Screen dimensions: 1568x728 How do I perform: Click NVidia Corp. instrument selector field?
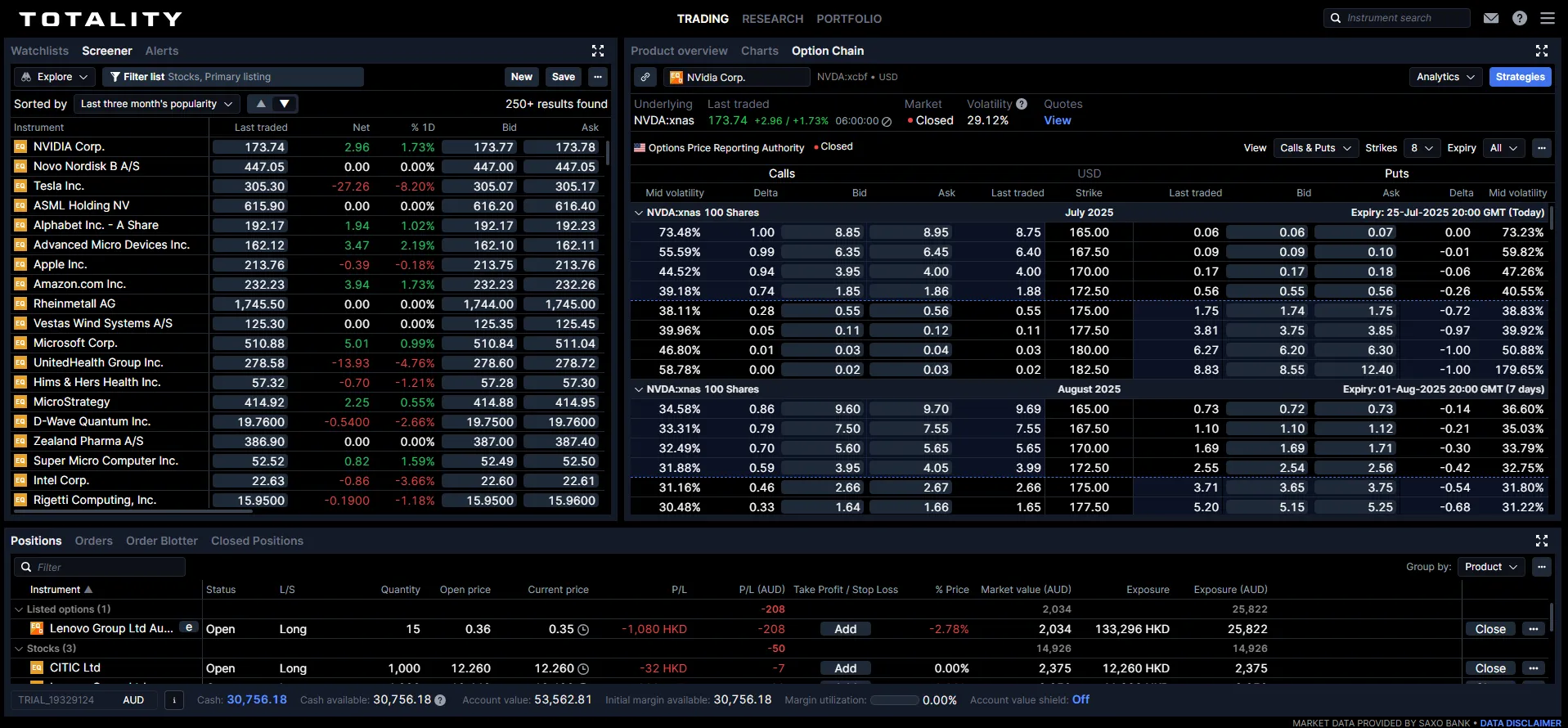tap(736, 77)
